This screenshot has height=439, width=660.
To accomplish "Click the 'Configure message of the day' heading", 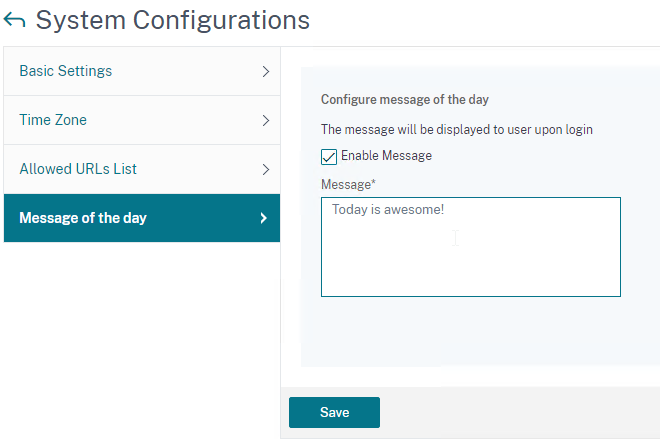I will 405,99.
